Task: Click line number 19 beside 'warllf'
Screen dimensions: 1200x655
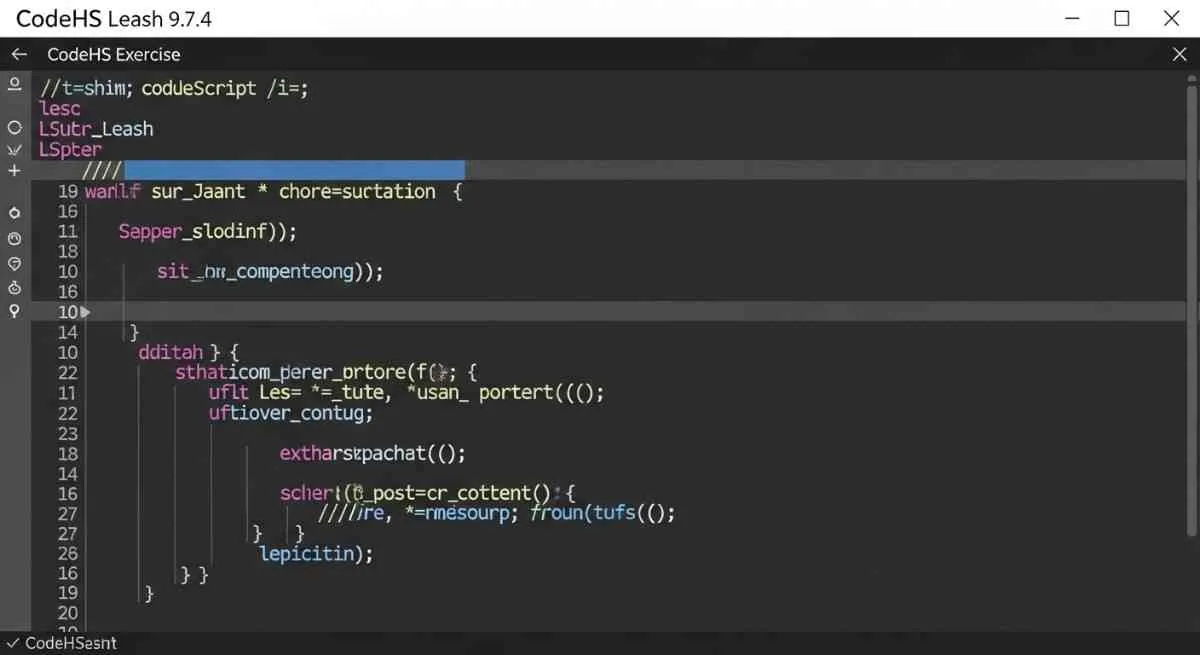Action: coord(68,191)
